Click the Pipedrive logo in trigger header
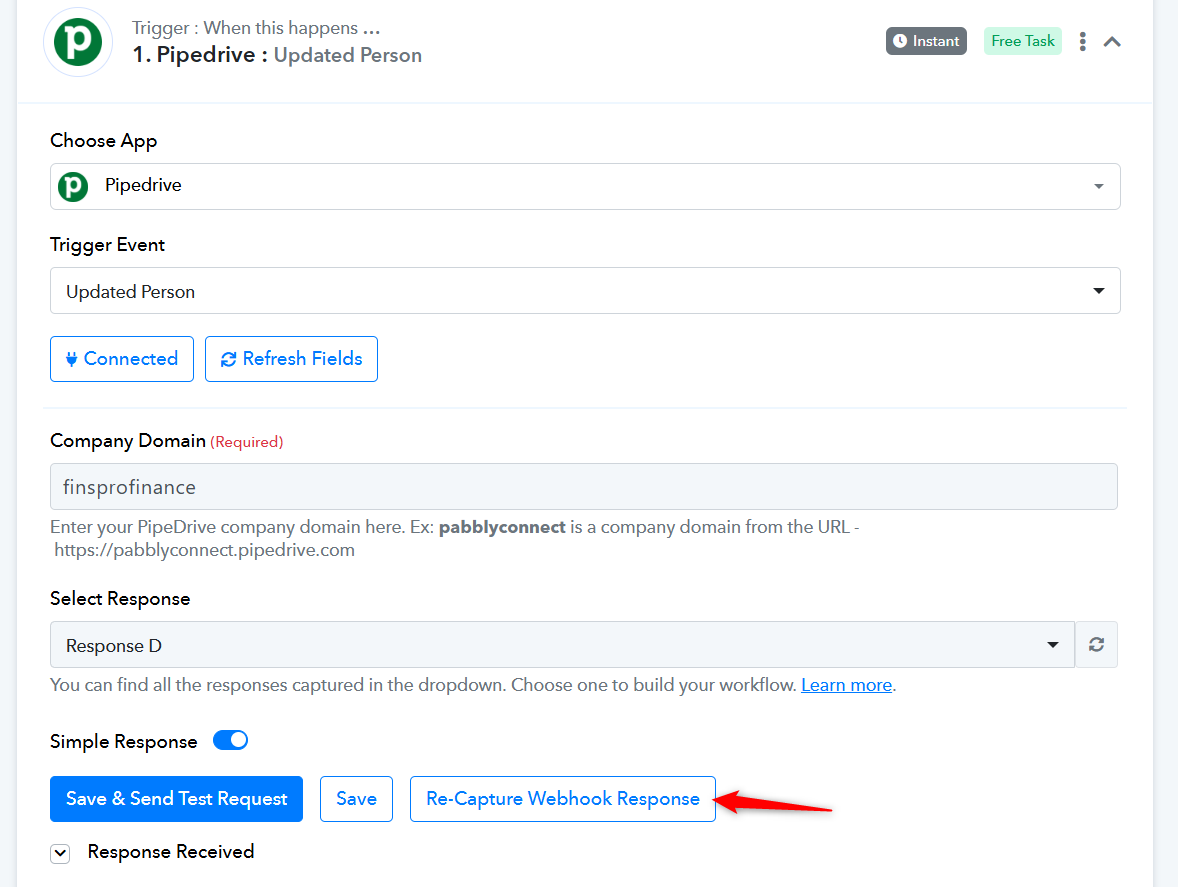1178x887 pixels. pyautogui.click(x=78, y=42)
